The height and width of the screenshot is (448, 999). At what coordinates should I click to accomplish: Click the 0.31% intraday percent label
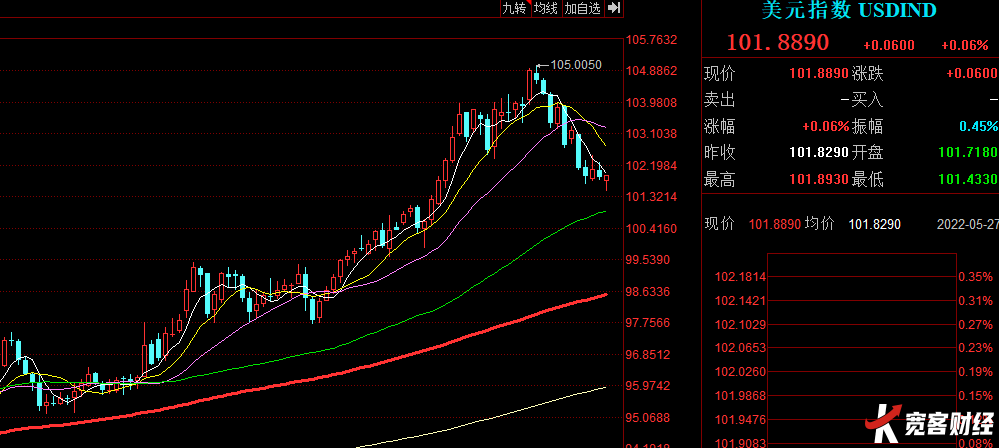(x=975, y=301)
